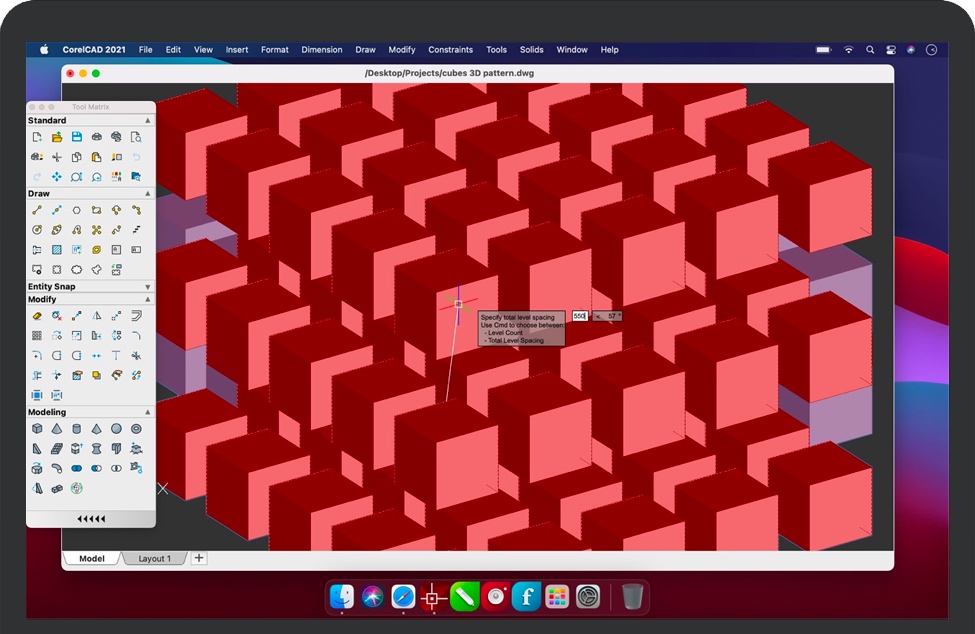This screenshot has height=634, width=975.
Task: Click the Paste clipboard icon
Action: (x=96, y=157)
